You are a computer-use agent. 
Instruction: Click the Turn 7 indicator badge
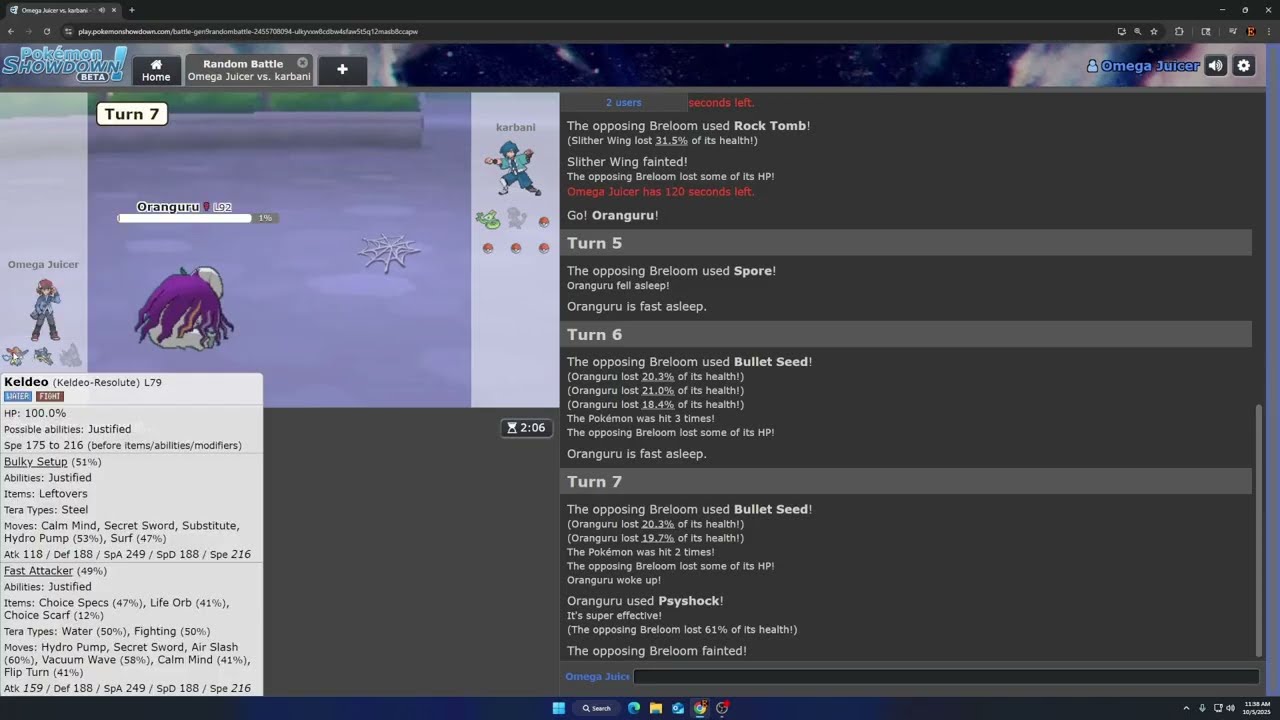(x=132, y=114)
